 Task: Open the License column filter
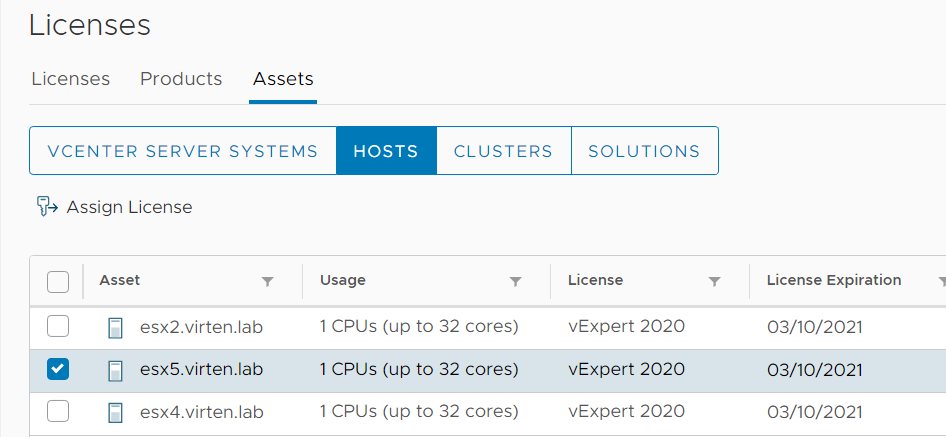(714, 281)
